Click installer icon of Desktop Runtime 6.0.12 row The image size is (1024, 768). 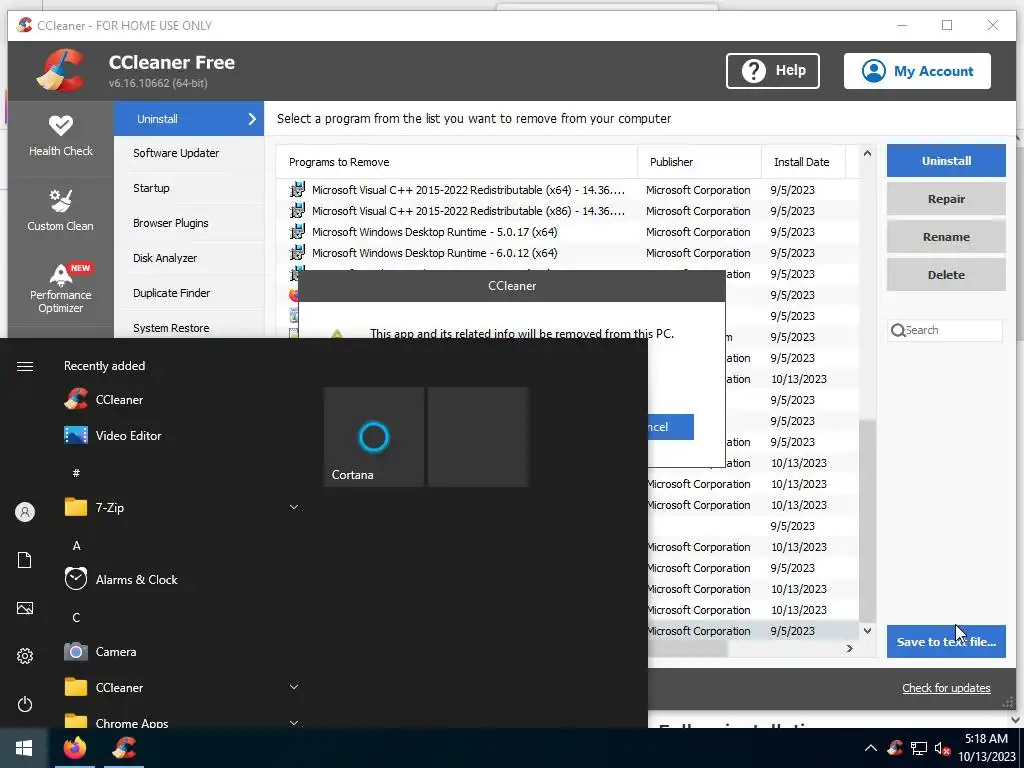[297, 252]
